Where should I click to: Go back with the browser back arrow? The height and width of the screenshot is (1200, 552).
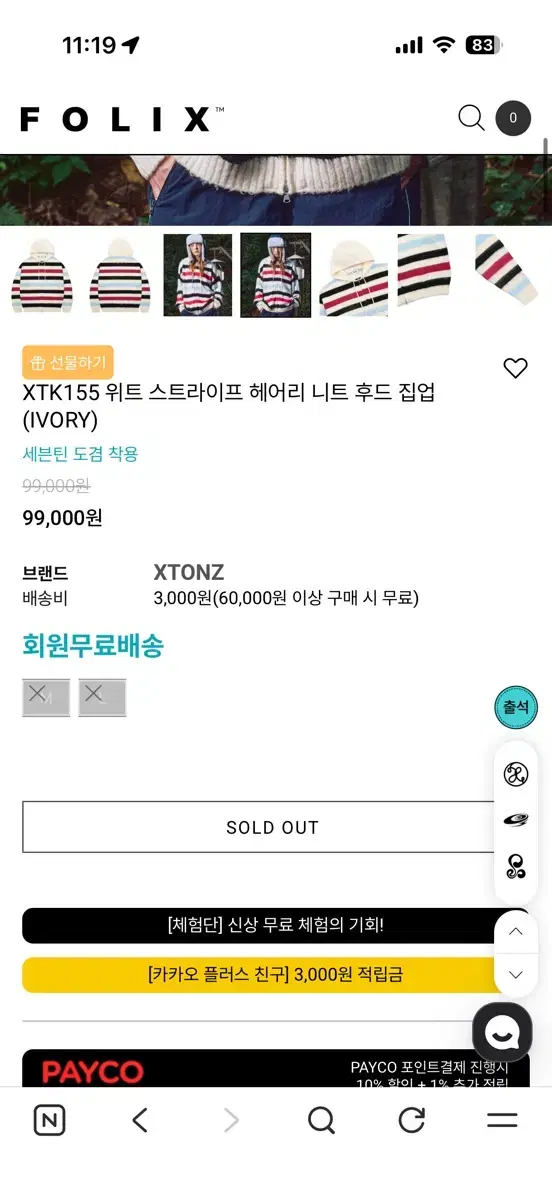point(140,1120)
